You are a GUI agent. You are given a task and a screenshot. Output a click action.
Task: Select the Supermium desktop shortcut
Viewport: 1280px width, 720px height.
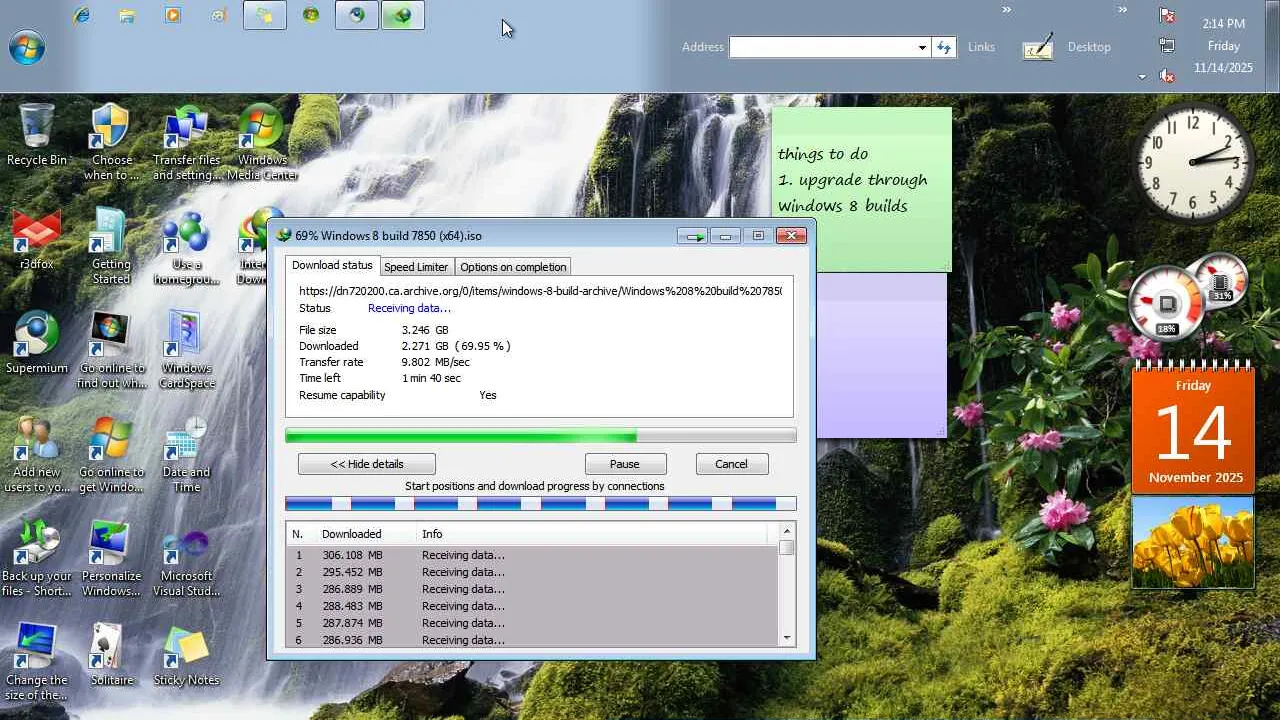[37, 343]
